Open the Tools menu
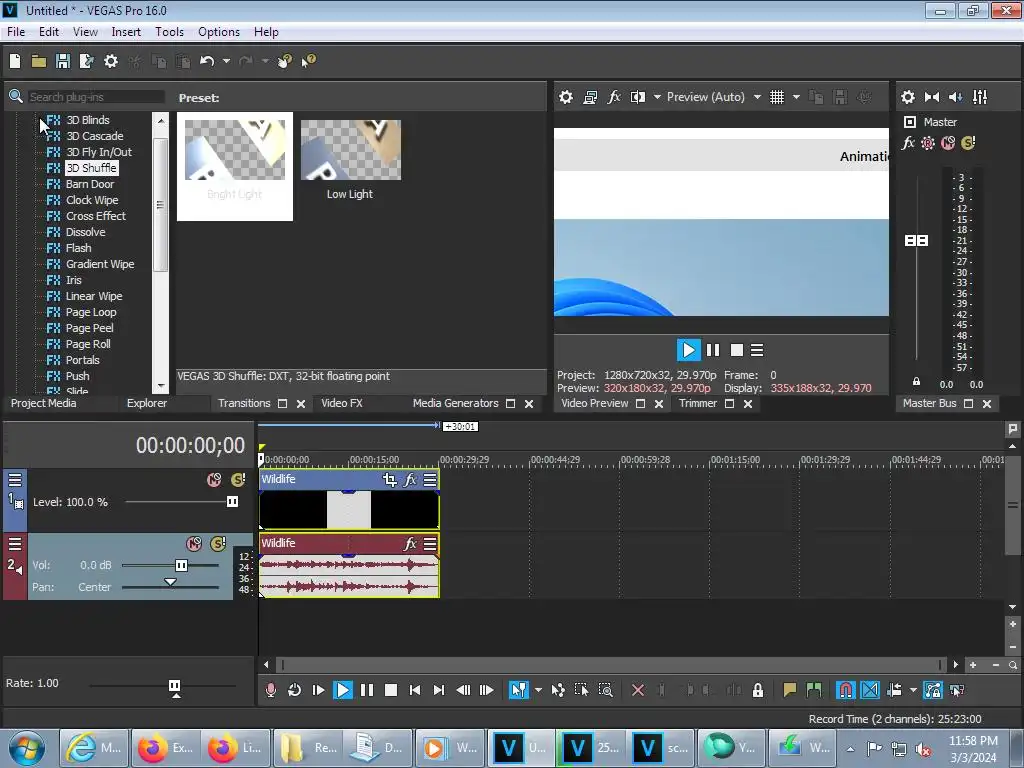The height and width of the screenshot is (768, 1024). (169, 32)
